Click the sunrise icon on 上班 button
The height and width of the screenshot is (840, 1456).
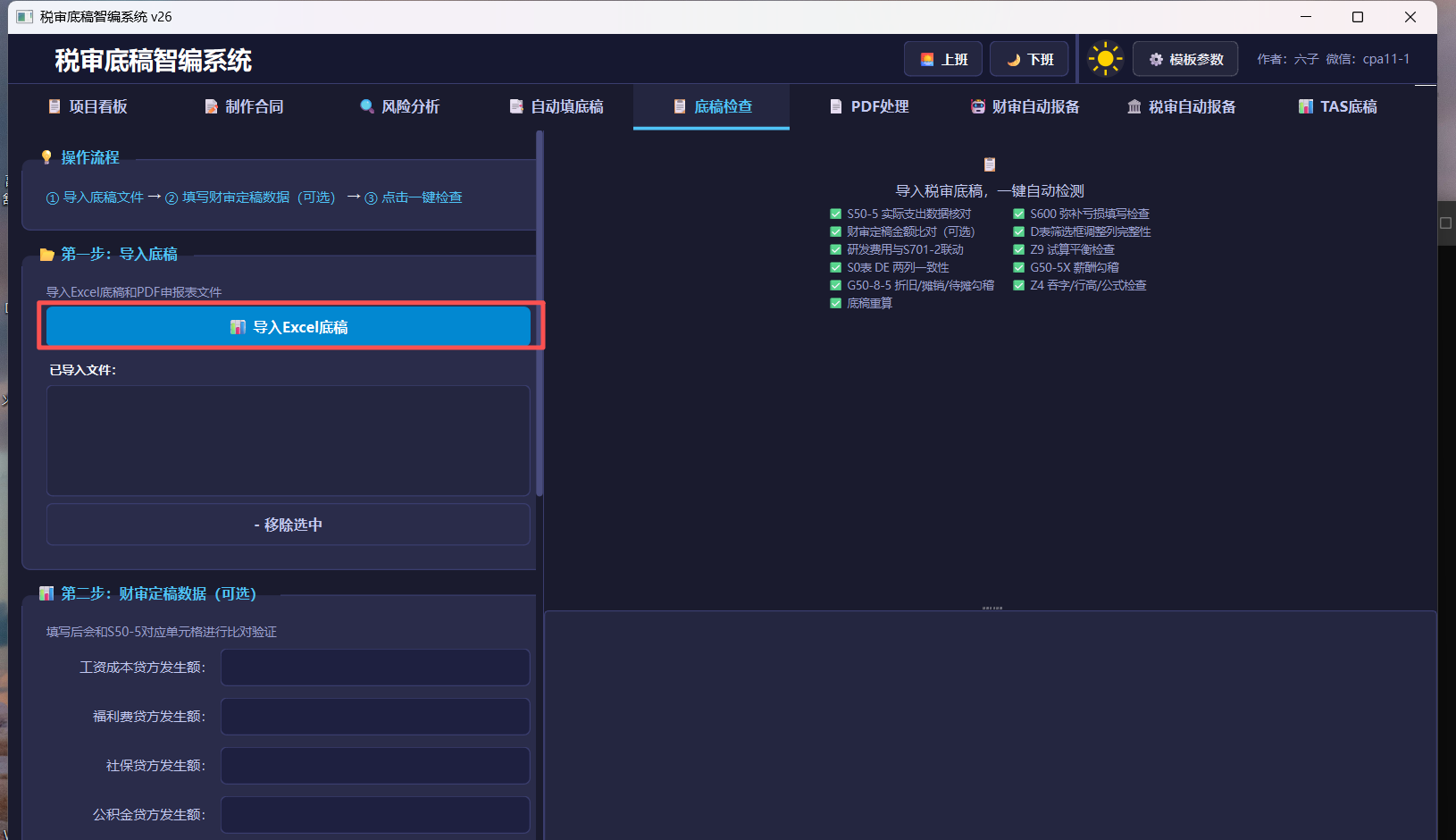[927, 60]
